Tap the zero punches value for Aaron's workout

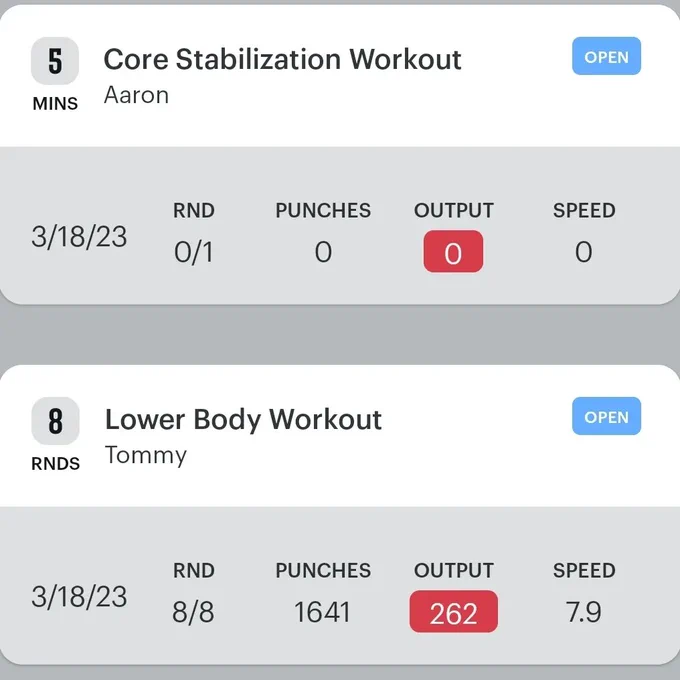[323, 252]
